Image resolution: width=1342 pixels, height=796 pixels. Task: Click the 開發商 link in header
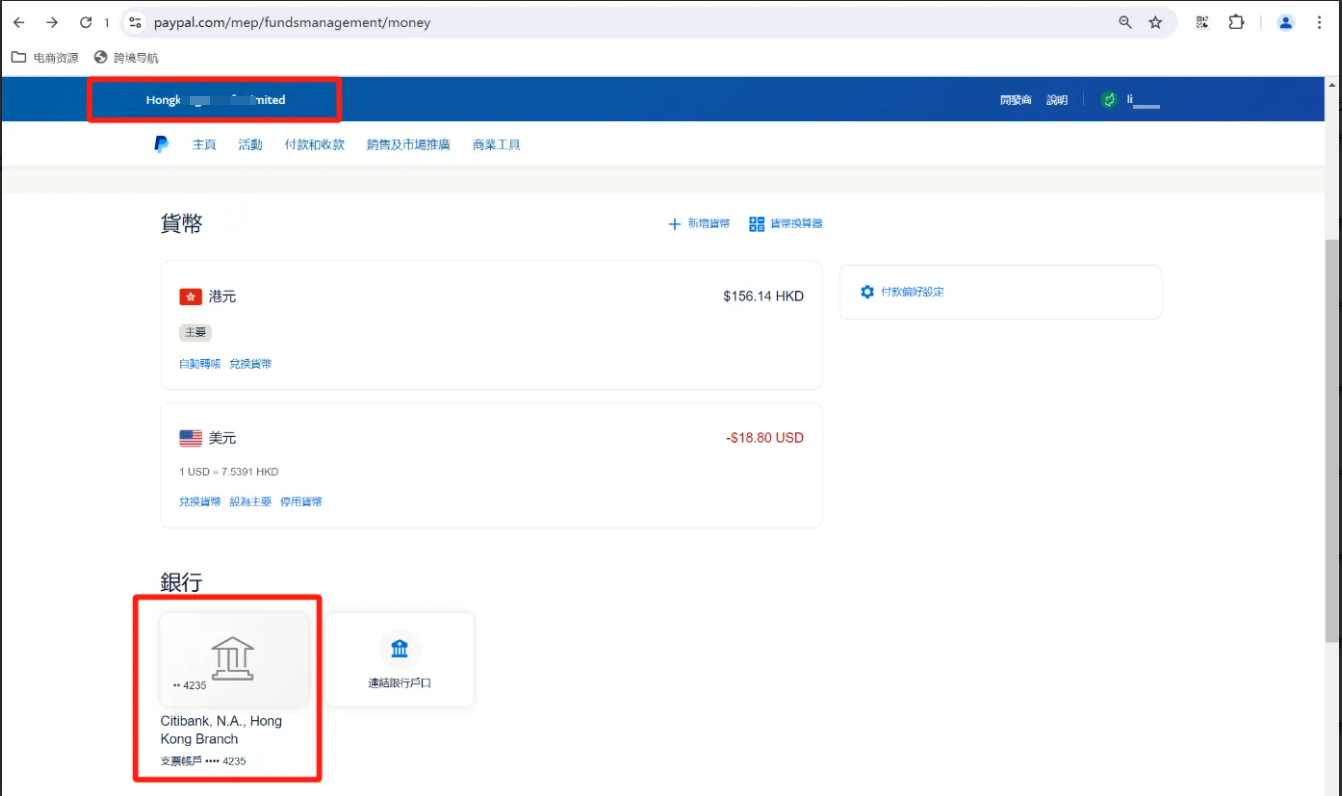click(x=1015, y=100)
